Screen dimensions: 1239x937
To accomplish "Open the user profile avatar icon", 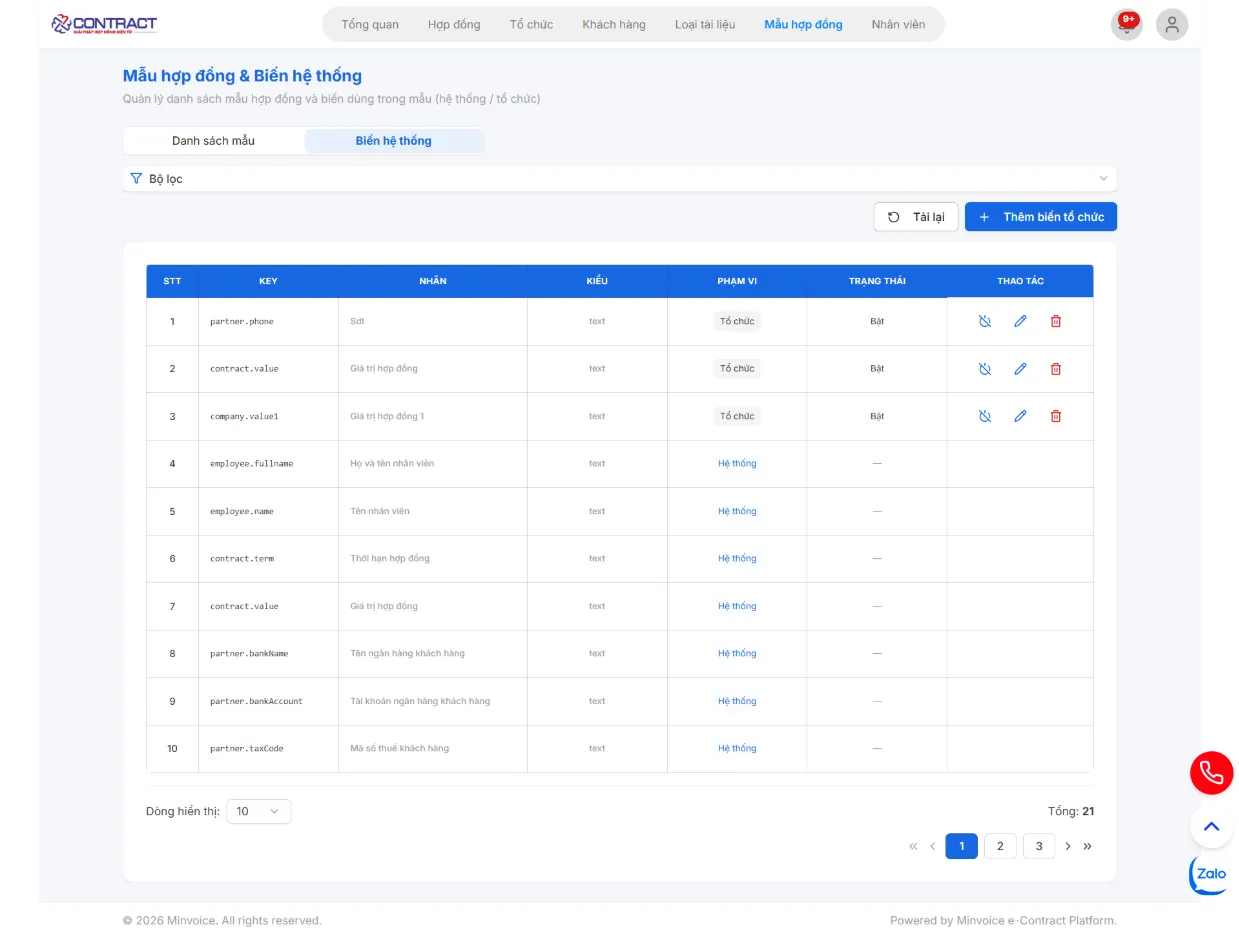I will 1171,25.
